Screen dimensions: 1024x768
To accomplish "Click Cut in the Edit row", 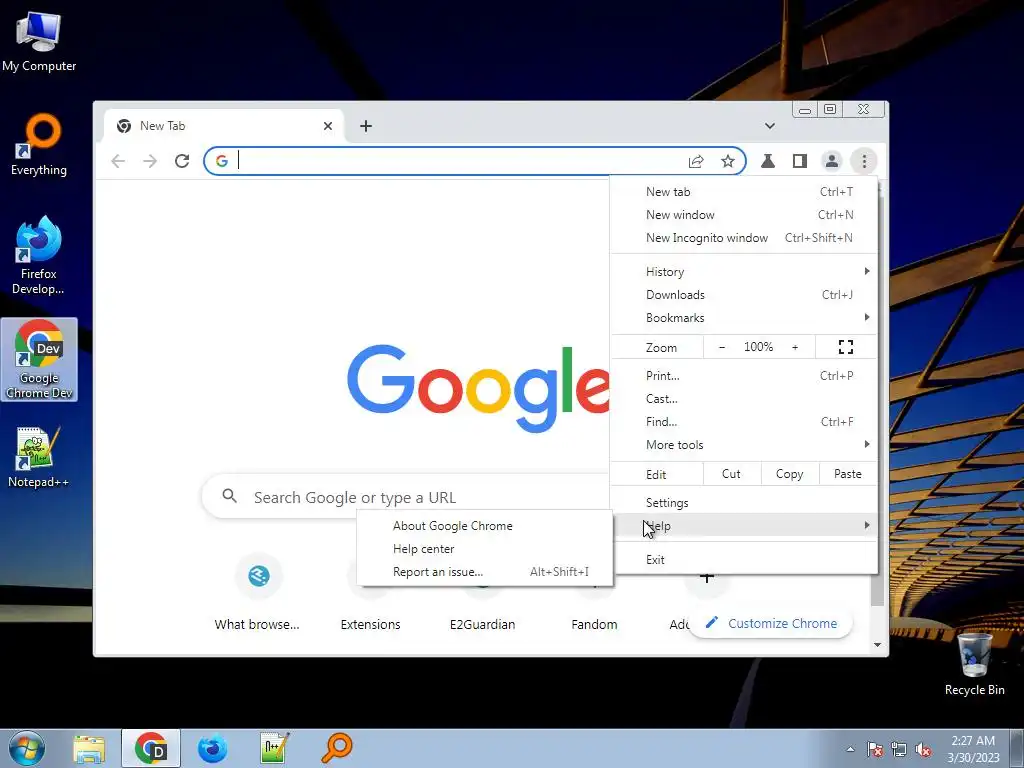I will coord(731,474).
